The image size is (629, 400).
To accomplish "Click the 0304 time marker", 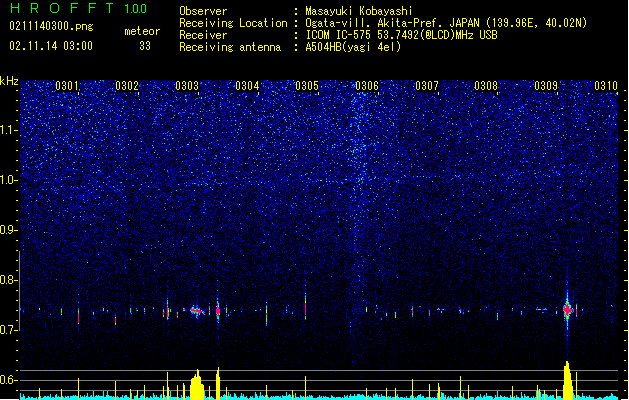I will tap(247, 86).
